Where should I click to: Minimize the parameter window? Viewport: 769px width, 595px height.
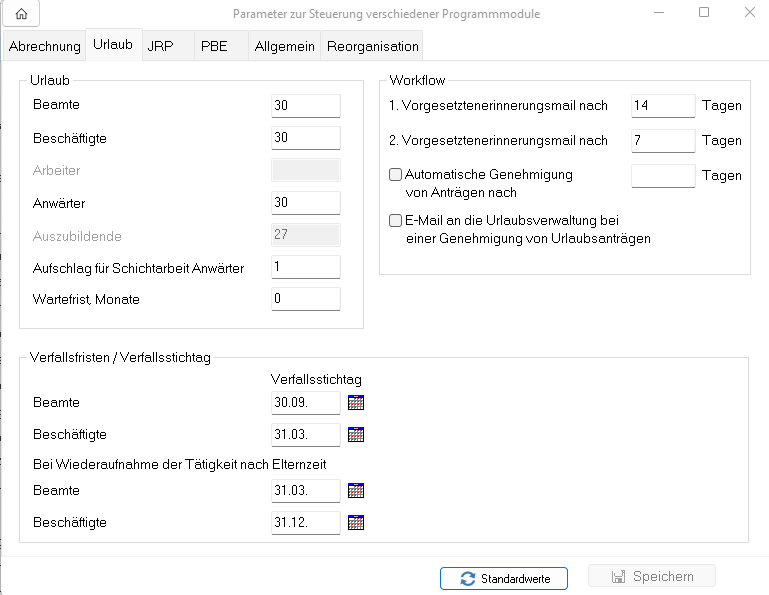(659, 12)
